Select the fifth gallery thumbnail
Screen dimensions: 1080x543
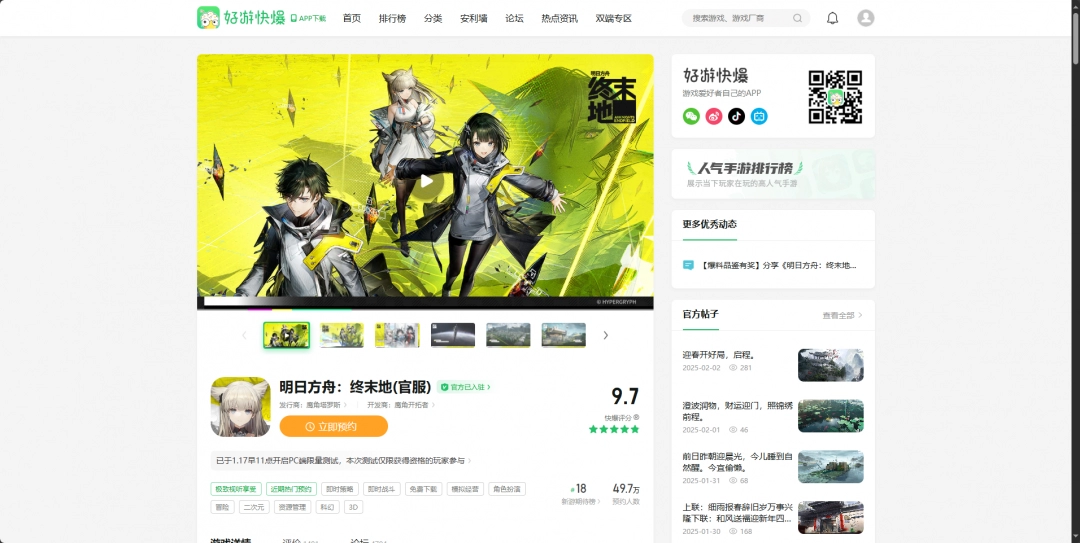(508, 335)
